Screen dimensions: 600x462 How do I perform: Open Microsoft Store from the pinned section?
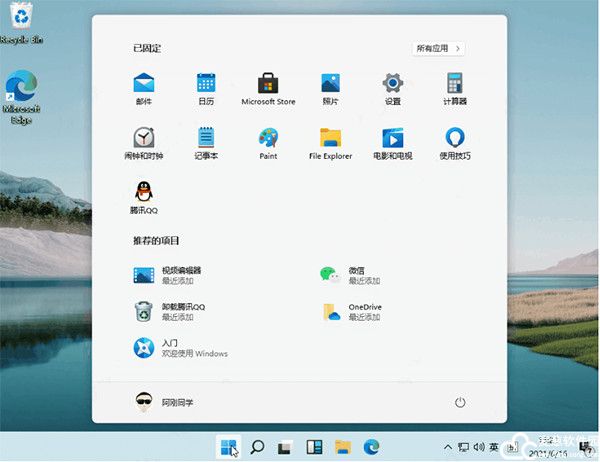coord(268,84)
